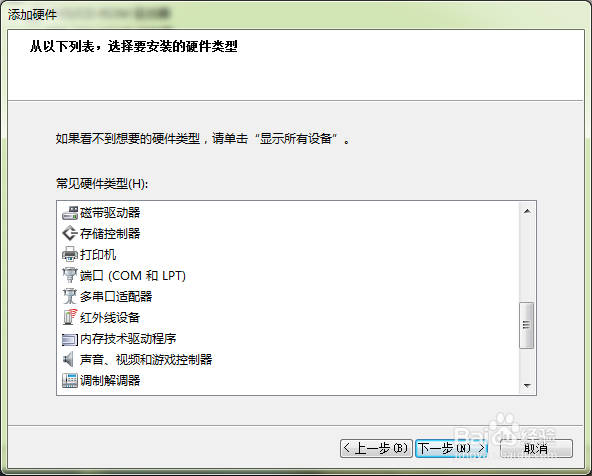
Task: Select 存储控制器 in hardware list
Action: coord(110,234)
